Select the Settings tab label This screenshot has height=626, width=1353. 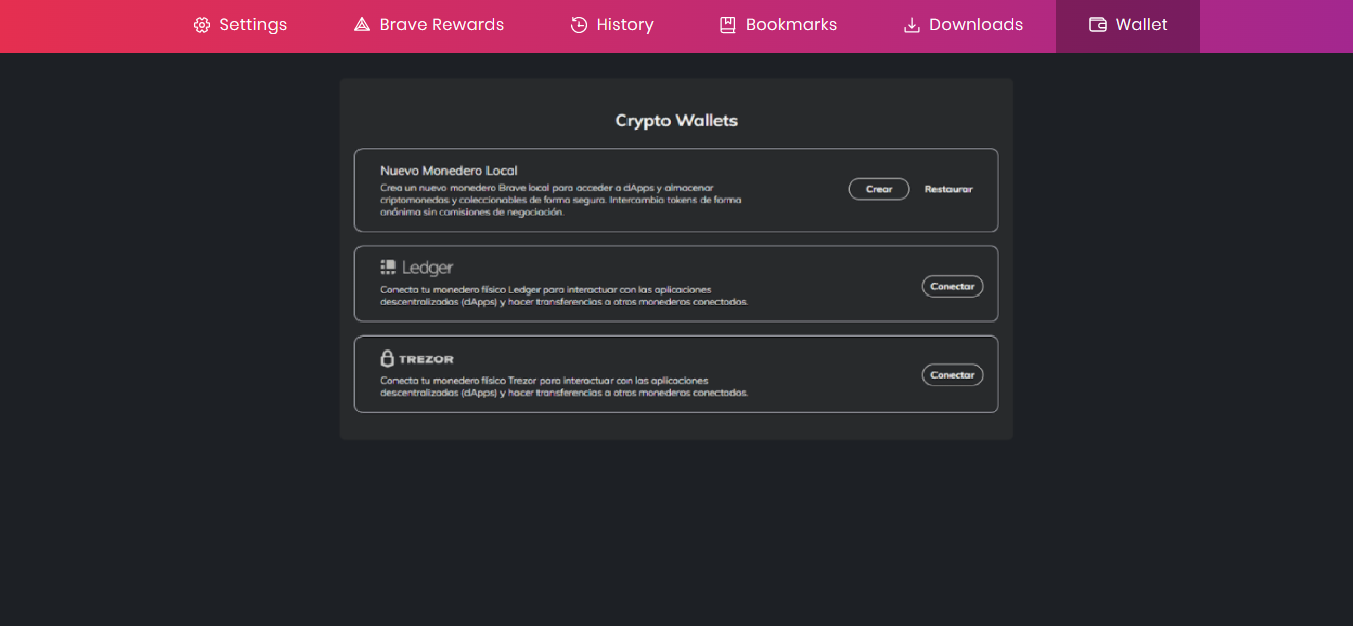click(253, 25)
